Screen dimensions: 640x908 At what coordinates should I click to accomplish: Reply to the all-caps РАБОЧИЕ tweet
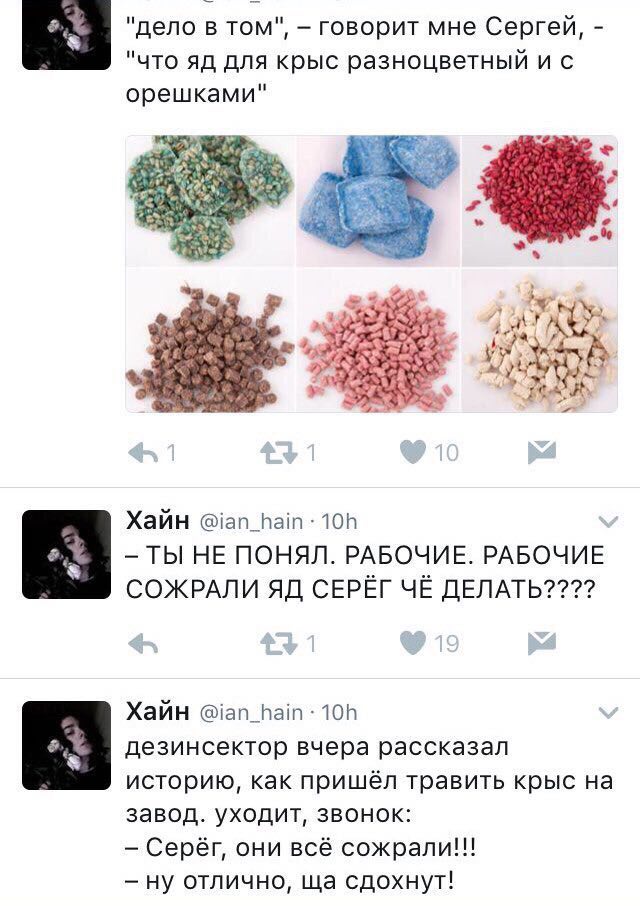pyautogui.click(x=142, y=644)
